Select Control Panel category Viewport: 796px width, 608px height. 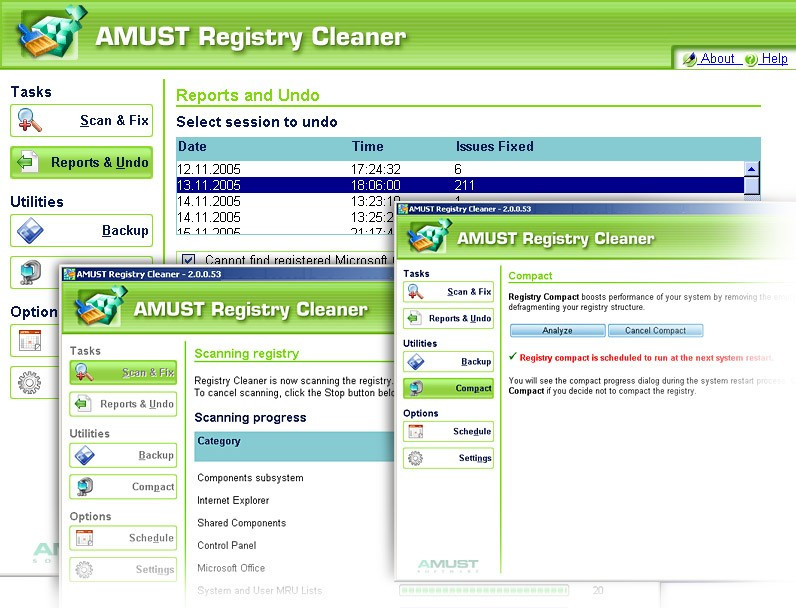pos(226,546)
